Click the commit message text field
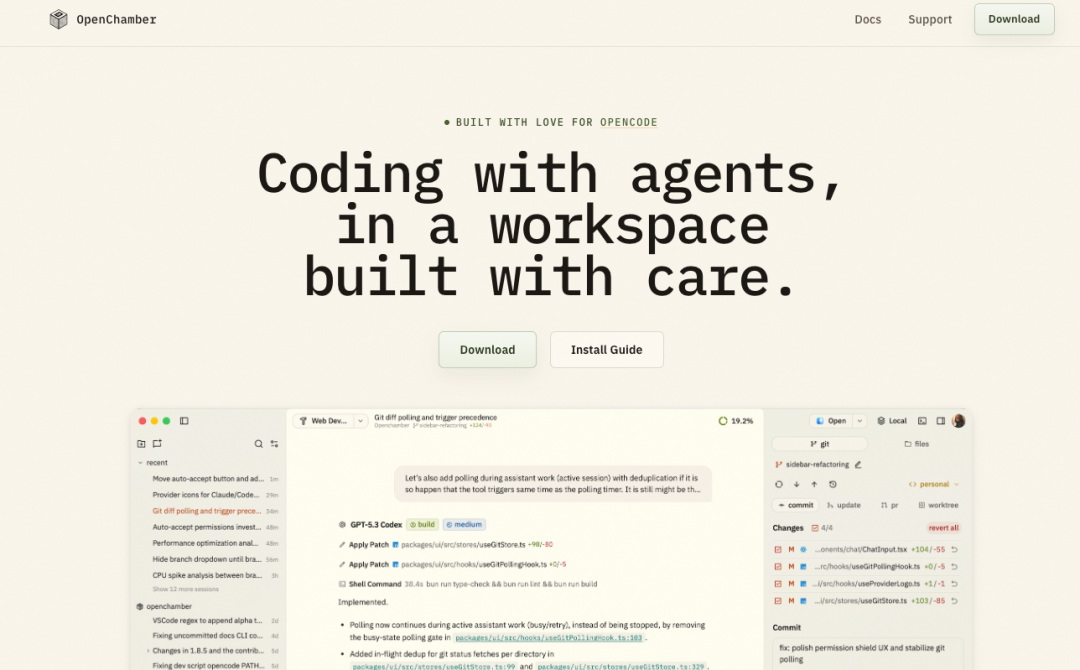Screen dimensions: 1080x670 [868, 653]
